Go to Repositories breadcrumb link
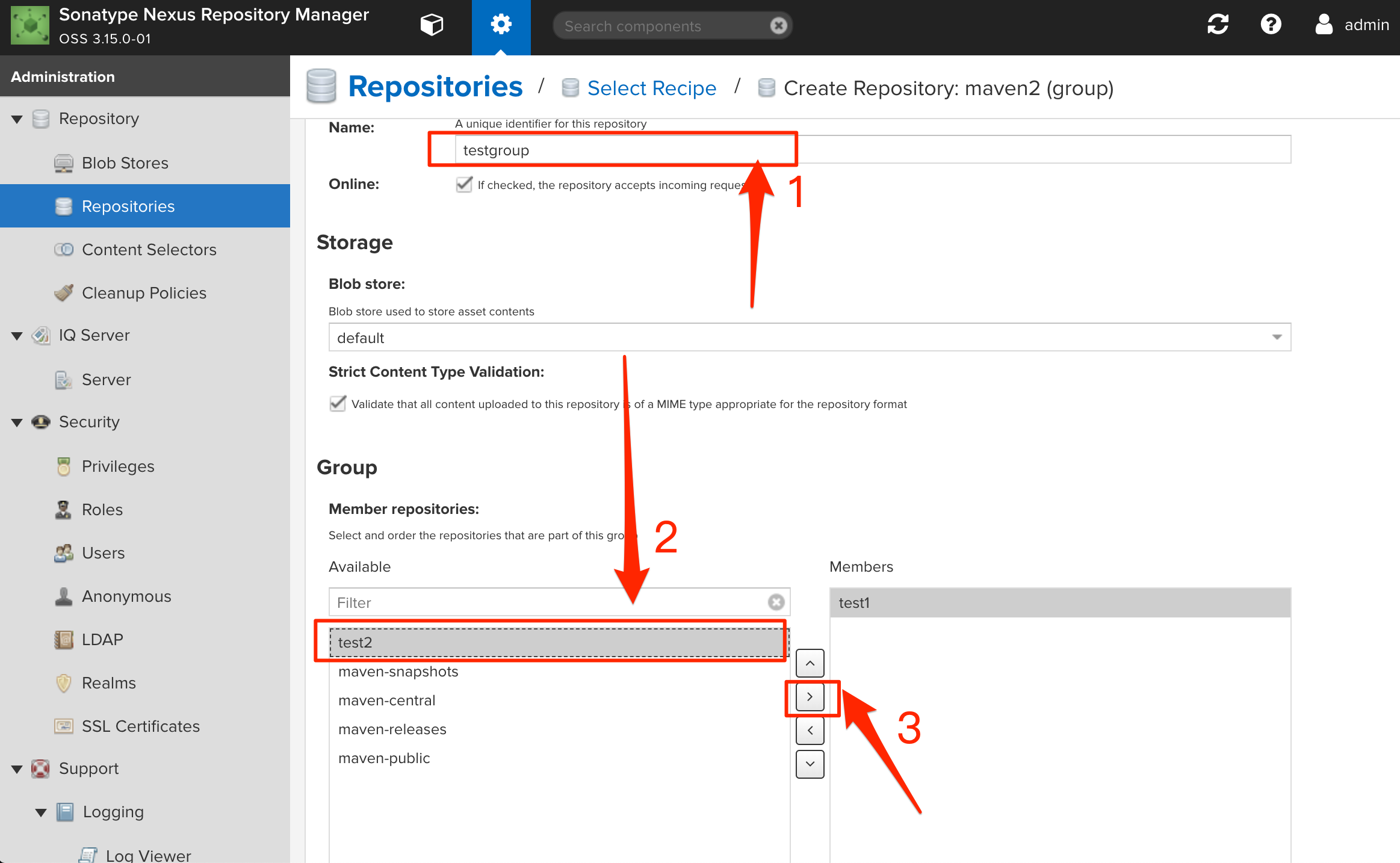 435,87
